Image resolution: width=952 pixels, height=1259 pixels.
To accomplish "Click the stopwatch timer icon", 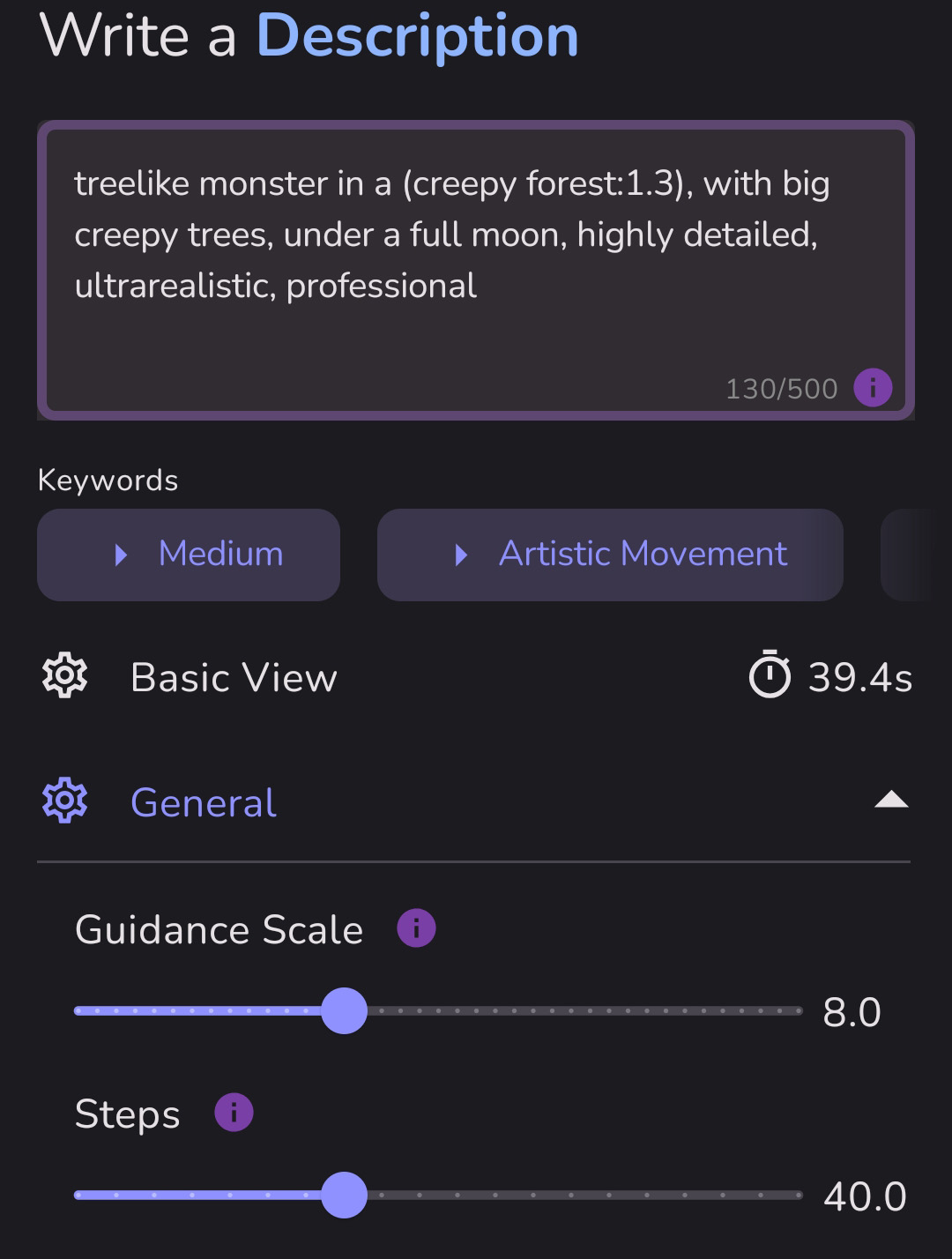I will (770, 674).
